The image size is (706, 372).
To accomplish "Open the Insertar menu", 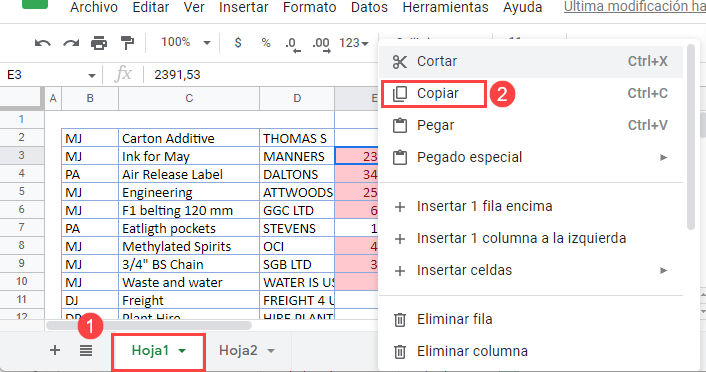I will point(244,7).
